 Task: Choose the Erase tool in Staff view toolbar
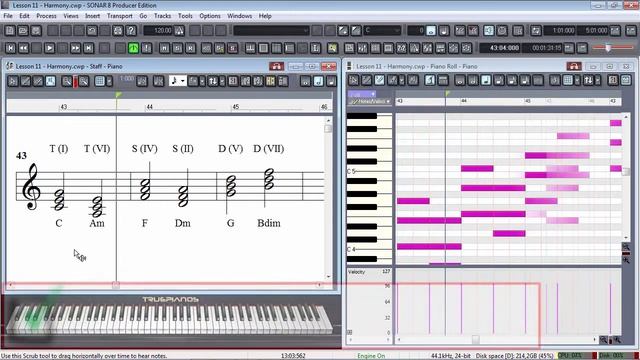pos(38,81)
